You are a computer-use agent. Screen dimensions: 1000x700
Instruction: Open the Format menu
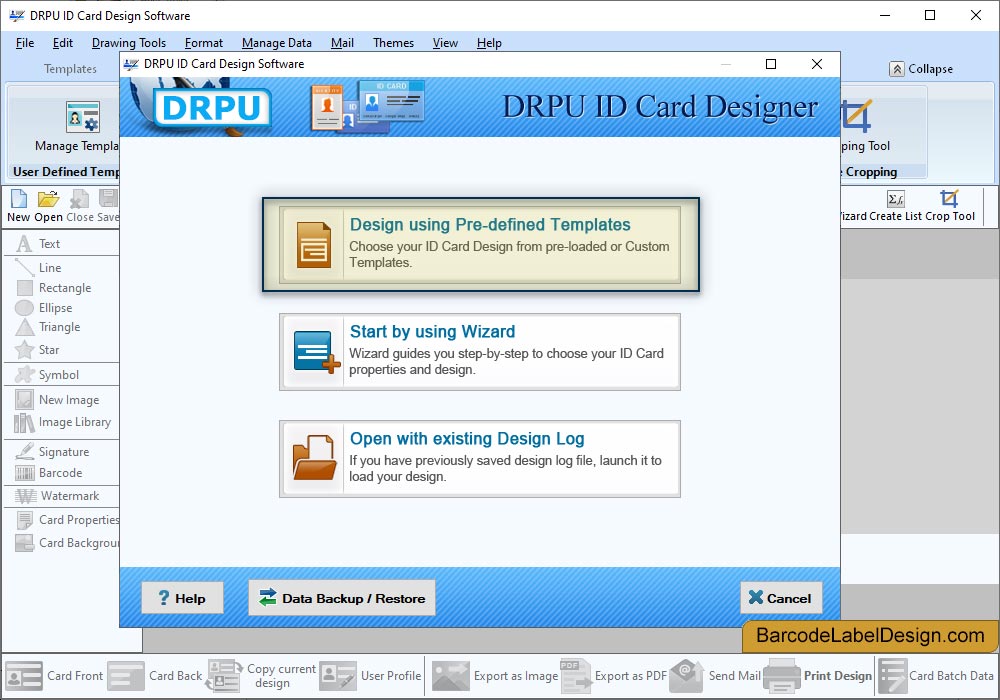tap(203, 43)
